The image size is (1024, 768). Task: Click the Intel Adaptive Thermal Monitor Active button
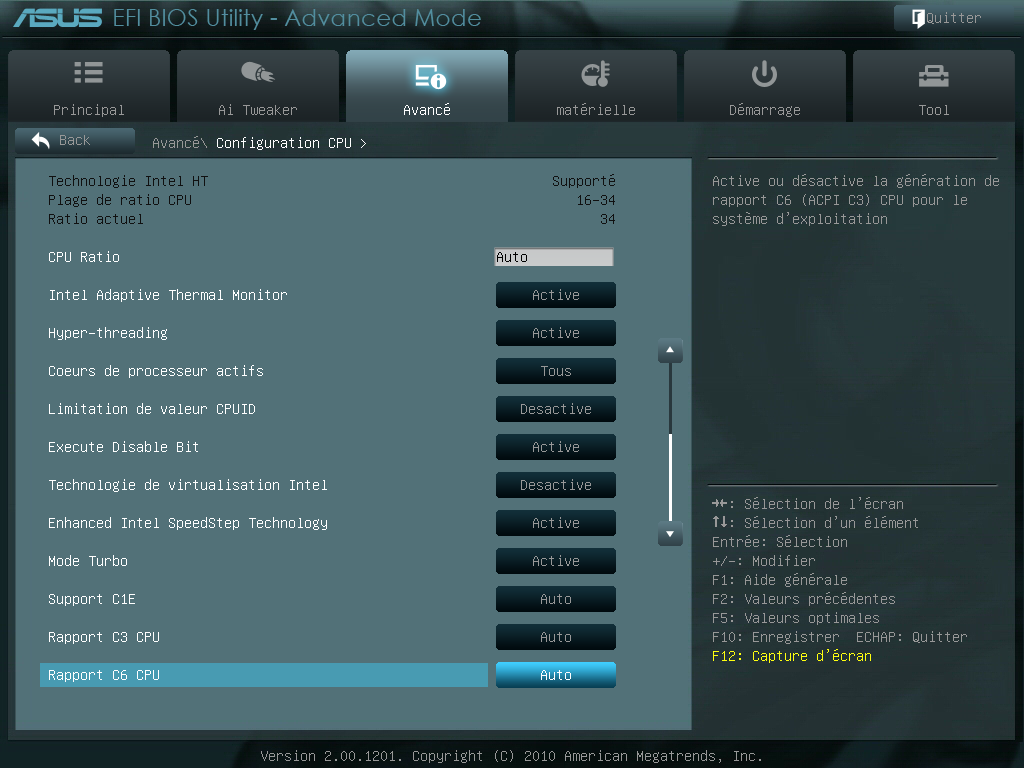(x=555, y=295)
